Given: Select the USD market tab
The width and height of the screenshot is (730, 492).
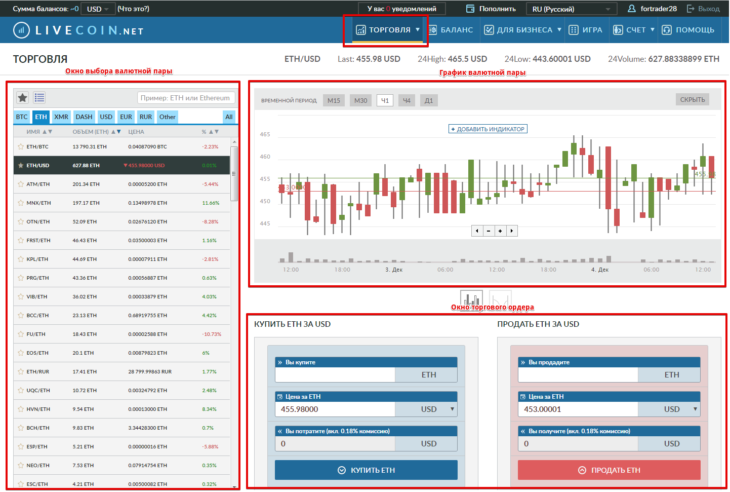Looking at the screenshot, I should coord(106,116).
